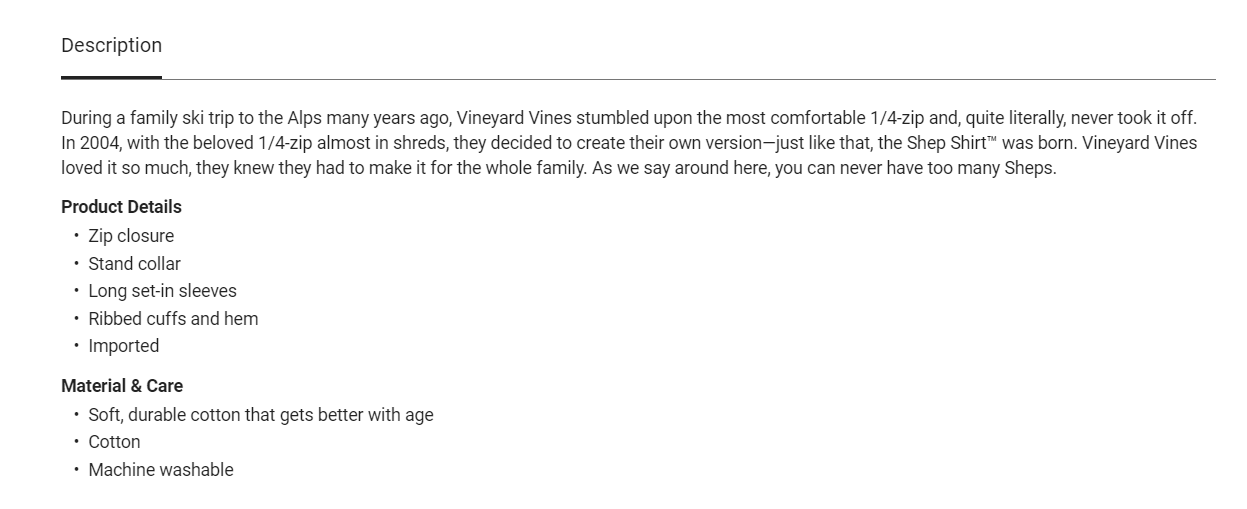Click the word Alps in the description
The width and height of the screenshot is (1247, 509).
302,118
